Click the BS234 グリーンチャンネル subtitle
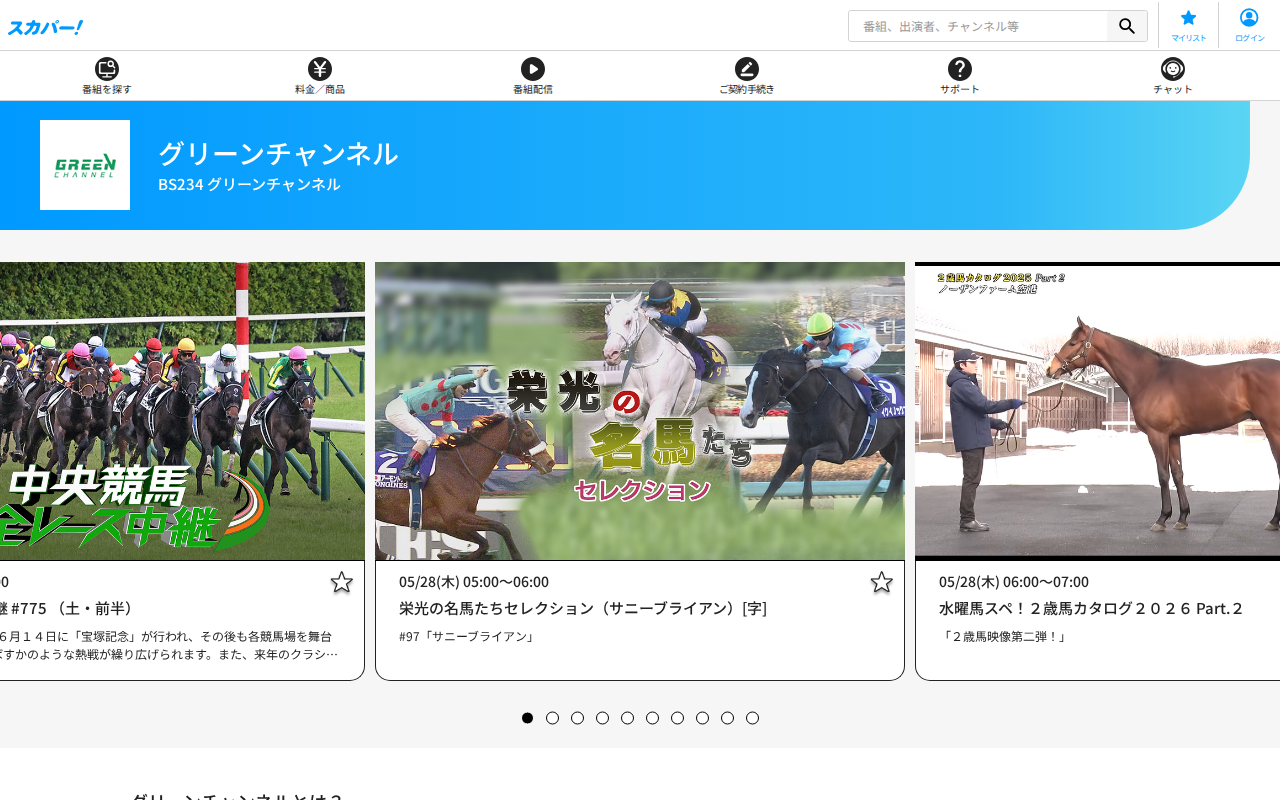 249,184
